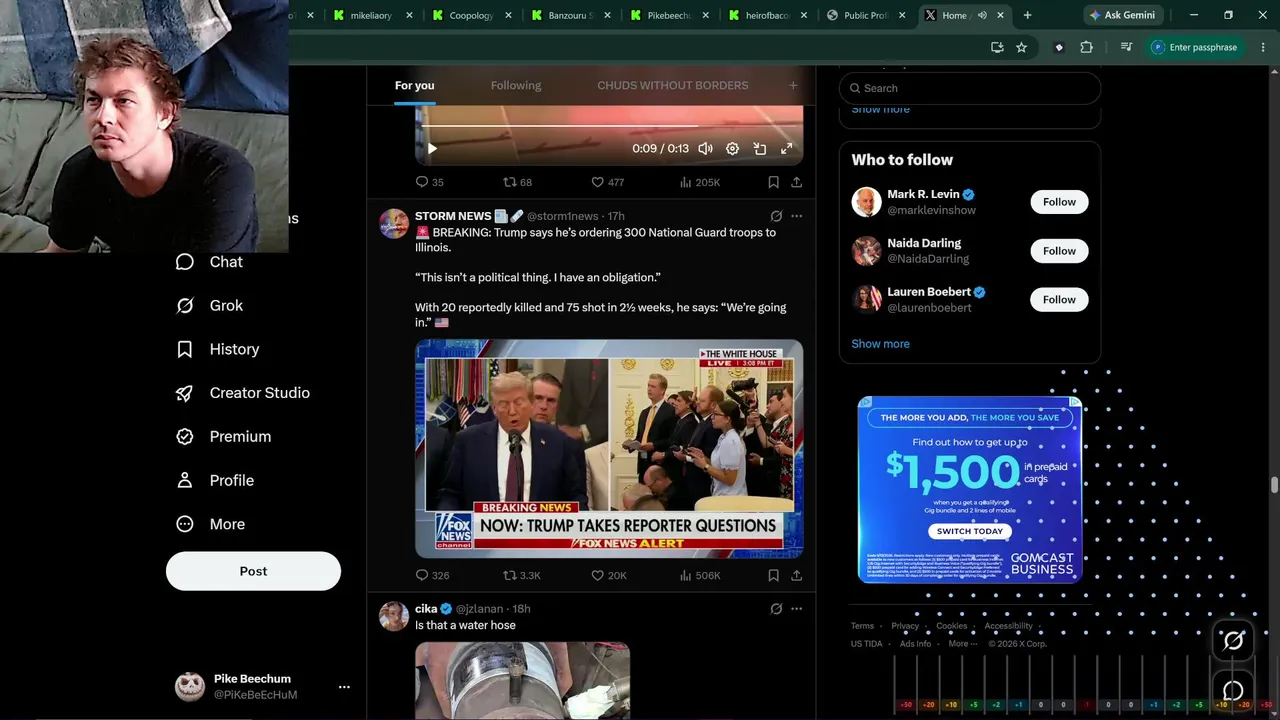
Task: Share the video post with 205K views
Action: 796,182
